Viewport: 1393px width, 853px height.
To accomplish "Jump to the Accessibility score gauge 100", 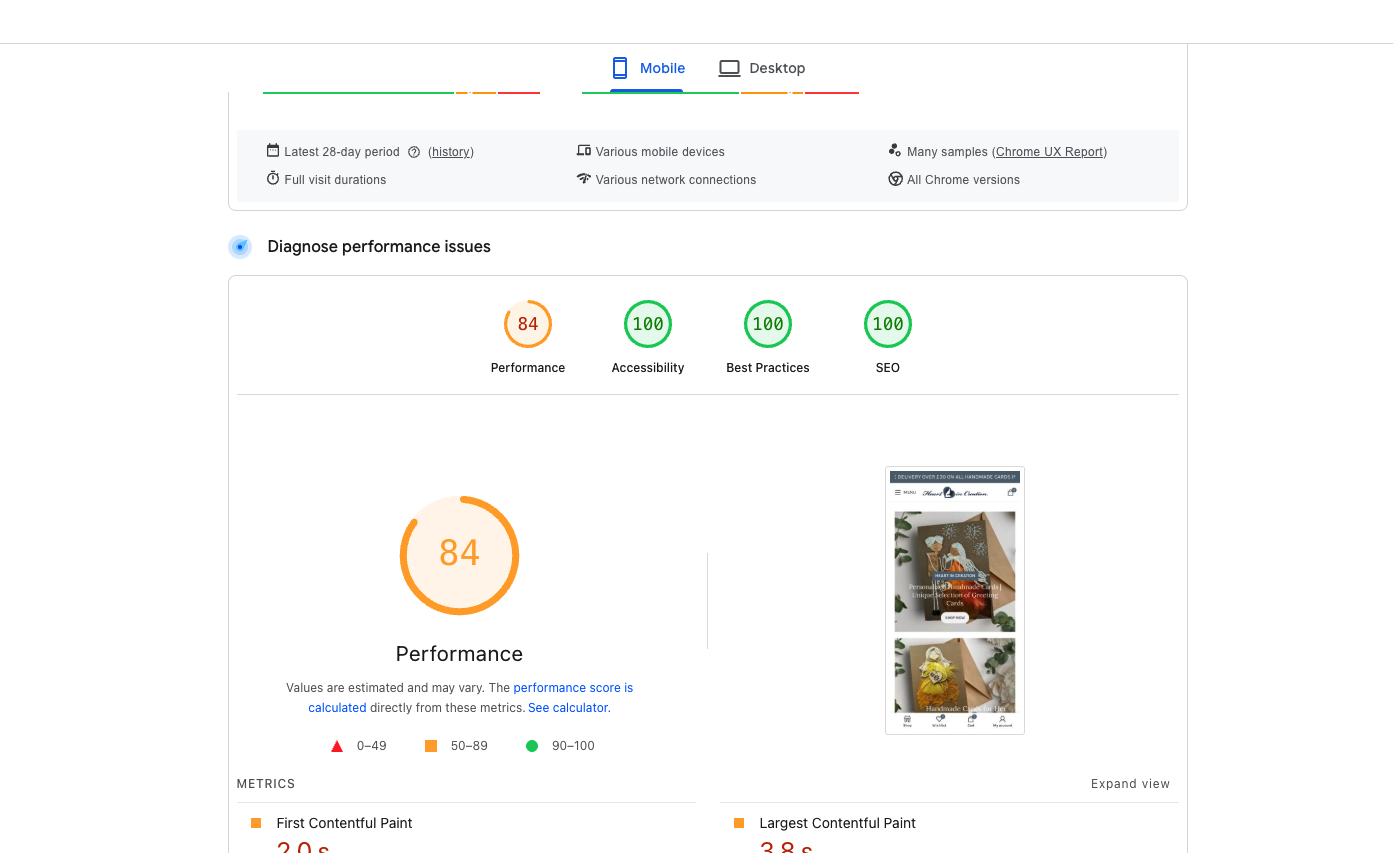I will (648, 324).
